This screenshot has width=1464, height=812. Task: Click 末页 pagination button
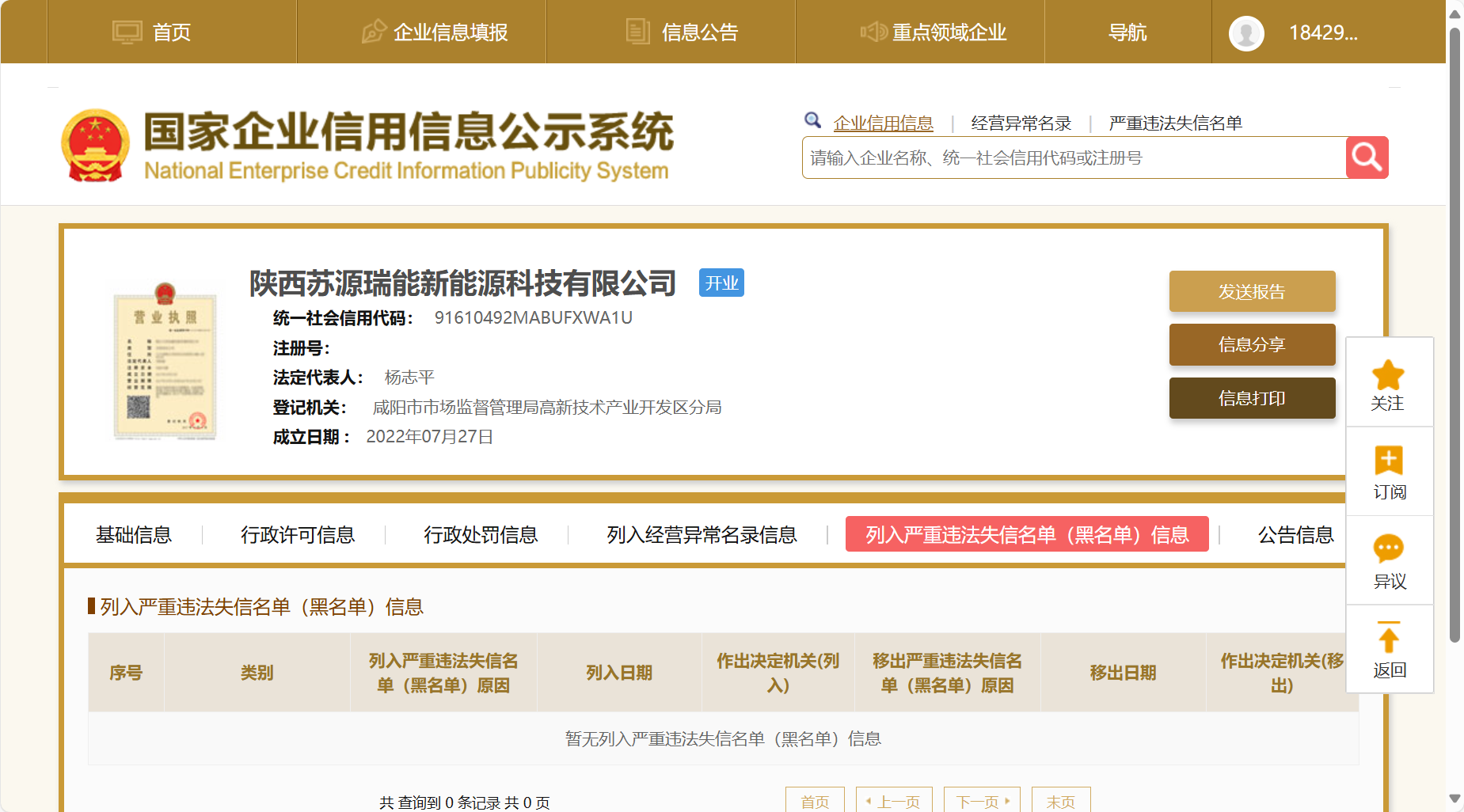1061,801
